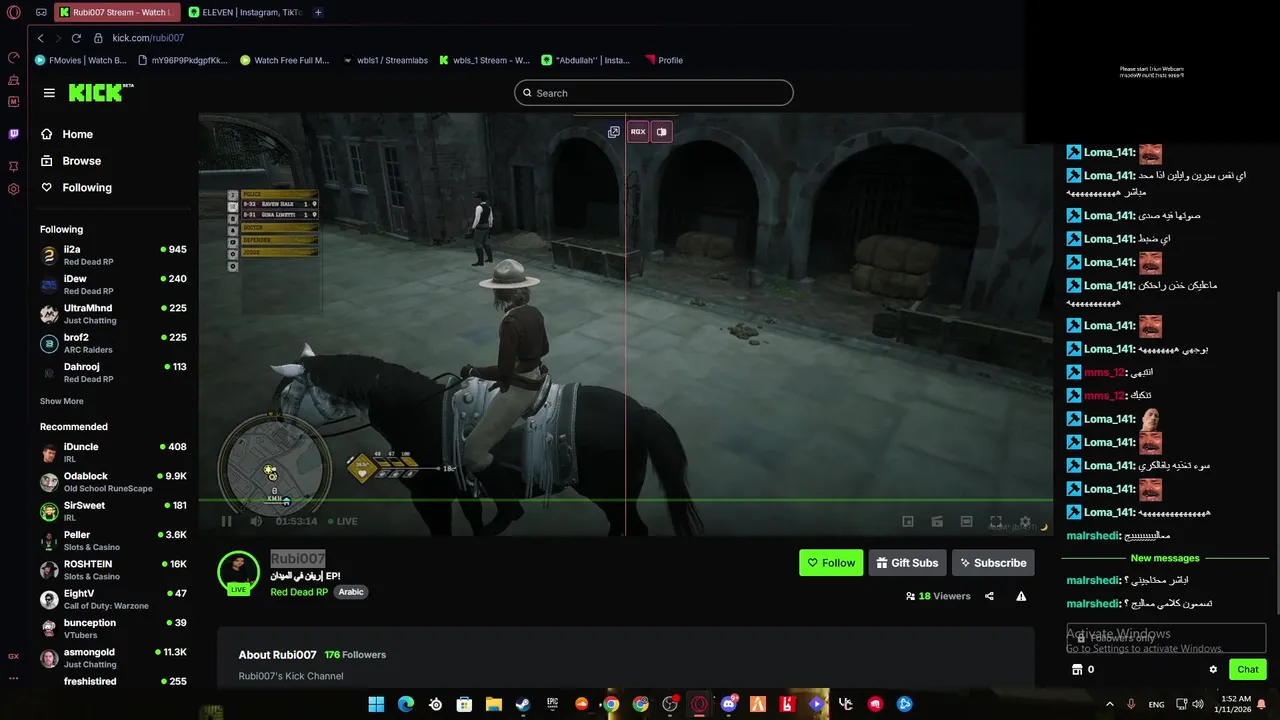Expand Show More in Following list

62,401
